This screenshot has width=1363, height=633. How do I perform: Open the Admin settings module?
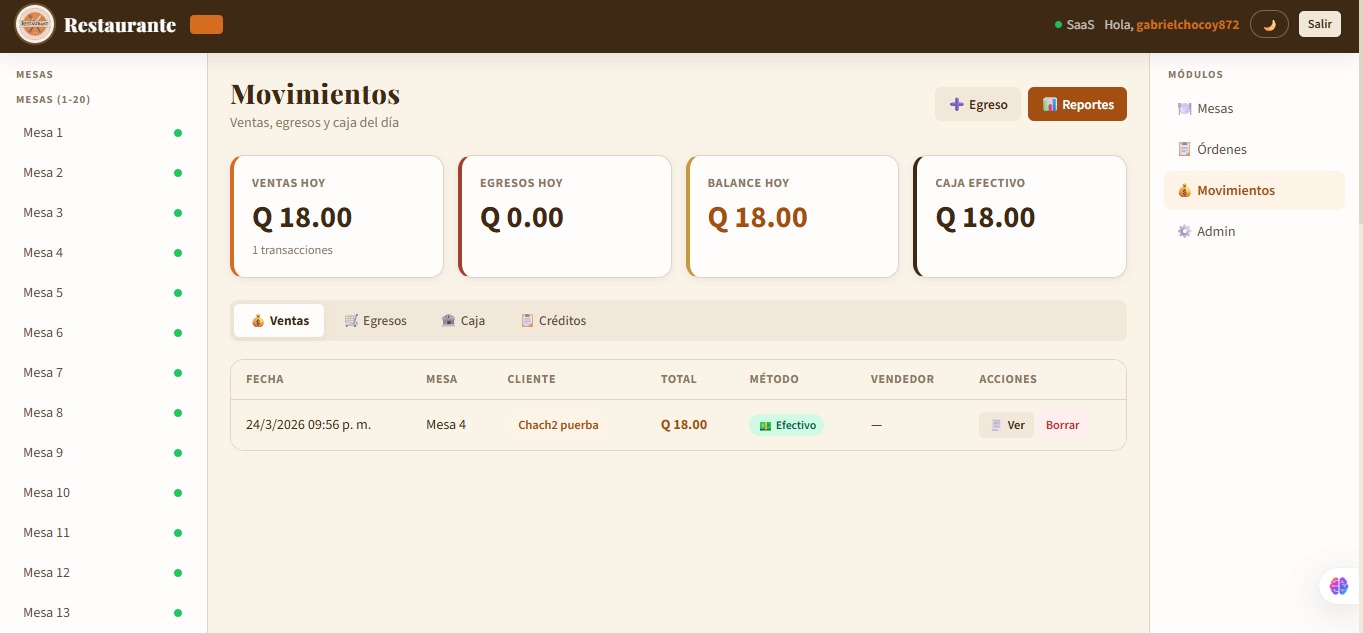tap(1215, 231)
